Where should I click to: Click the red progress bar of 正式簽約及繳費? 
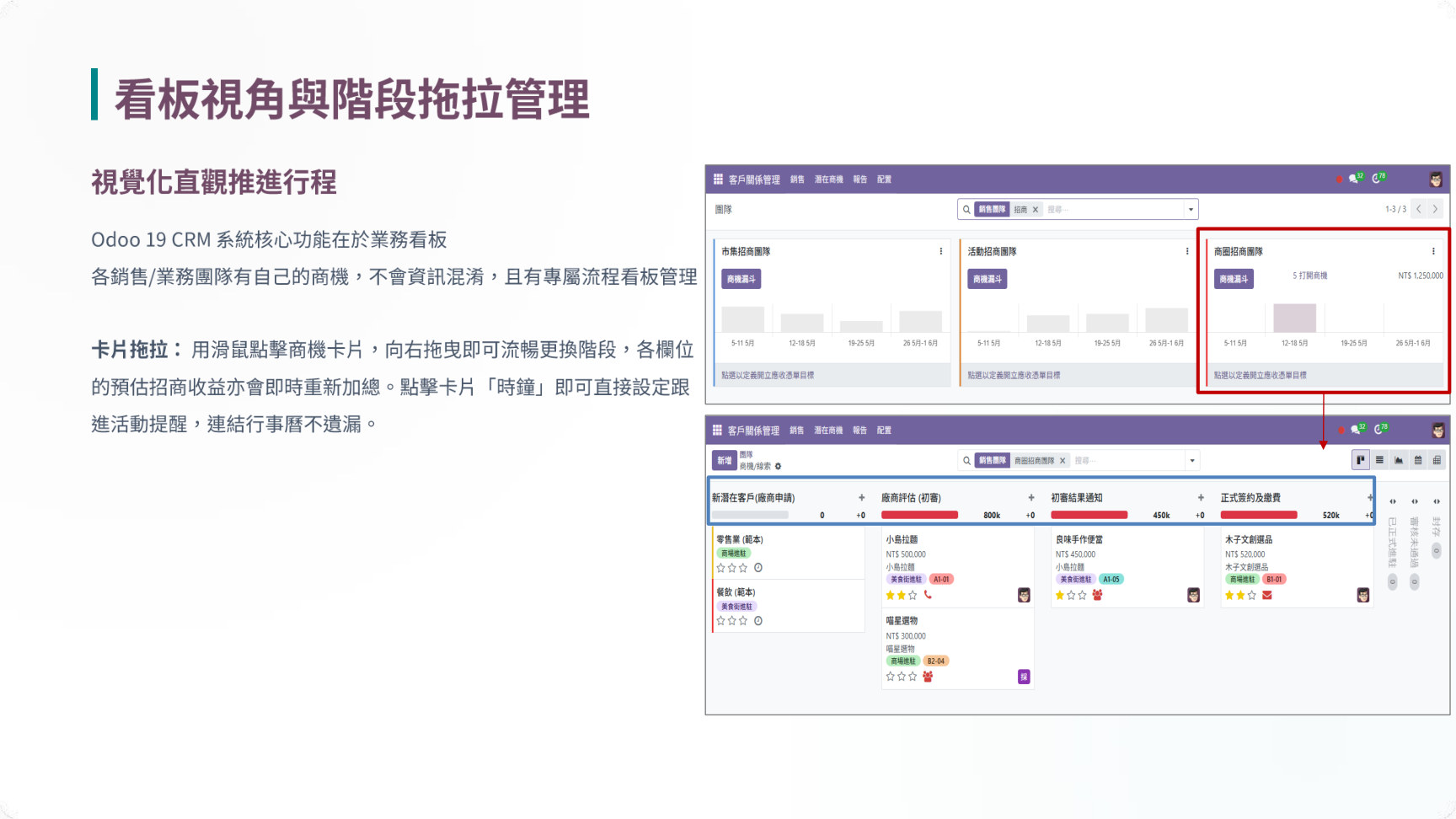pyautogui.click(x=1259, y=515)
